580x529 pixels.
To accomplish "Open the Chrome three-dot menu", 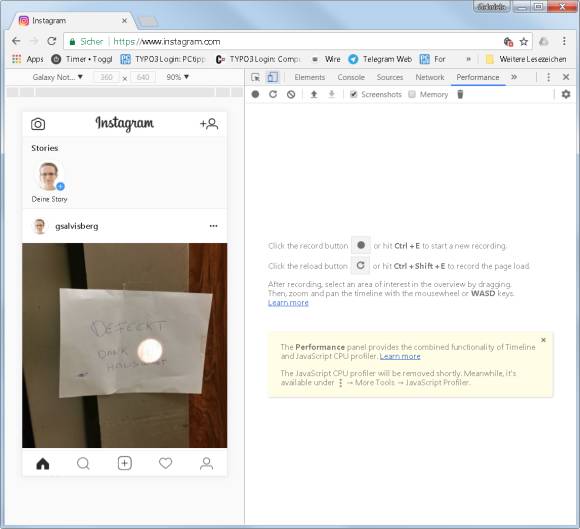I will coord(564,41).
